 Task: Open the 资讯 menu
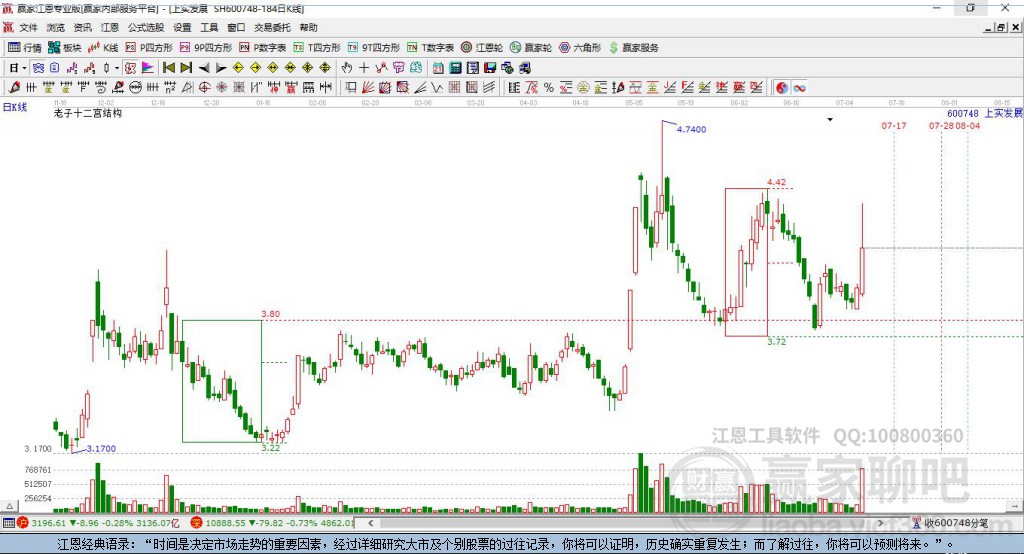(x=82, y=27)
